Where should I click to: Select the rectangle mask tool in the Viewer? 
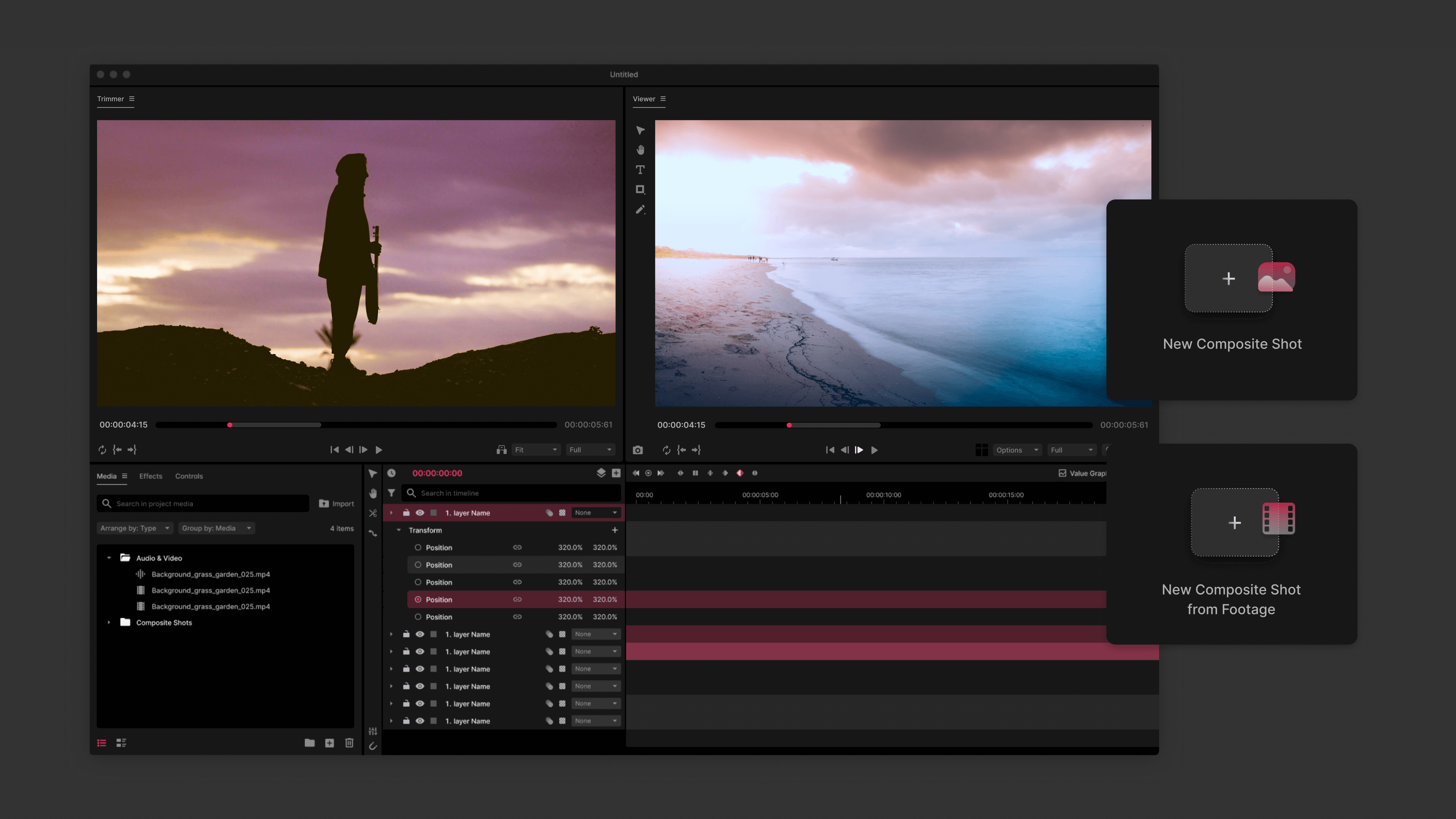[x=640, y=189]
